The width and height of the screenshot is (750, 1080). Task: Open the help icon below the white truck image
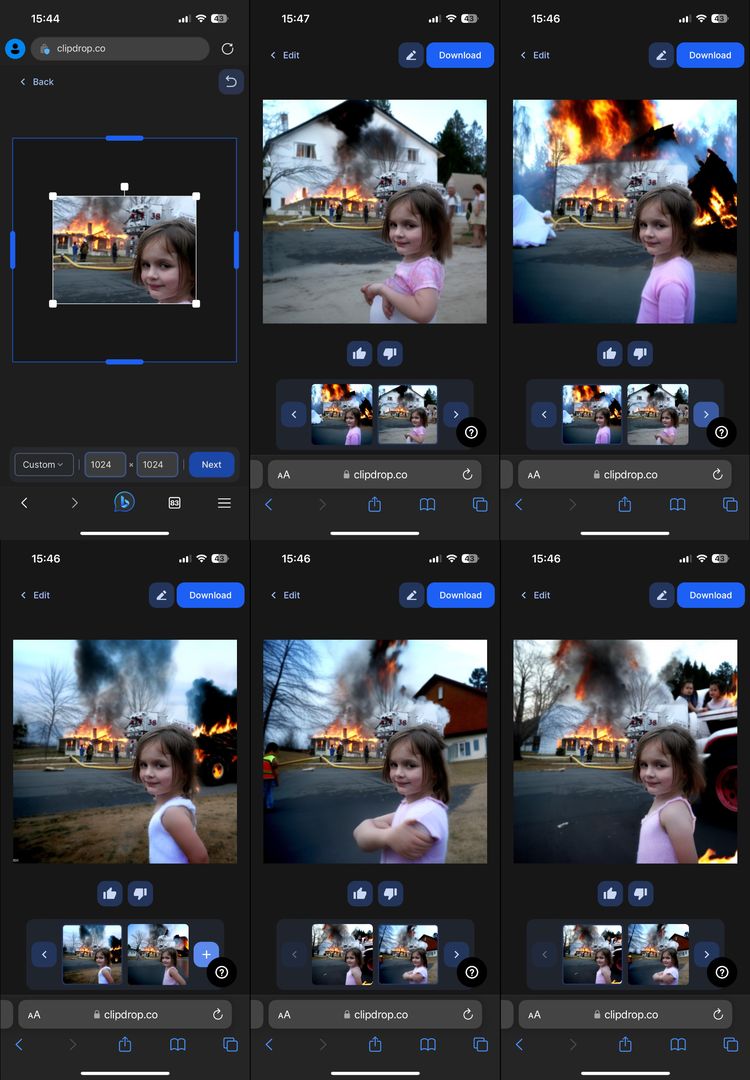tap(722, 972)
